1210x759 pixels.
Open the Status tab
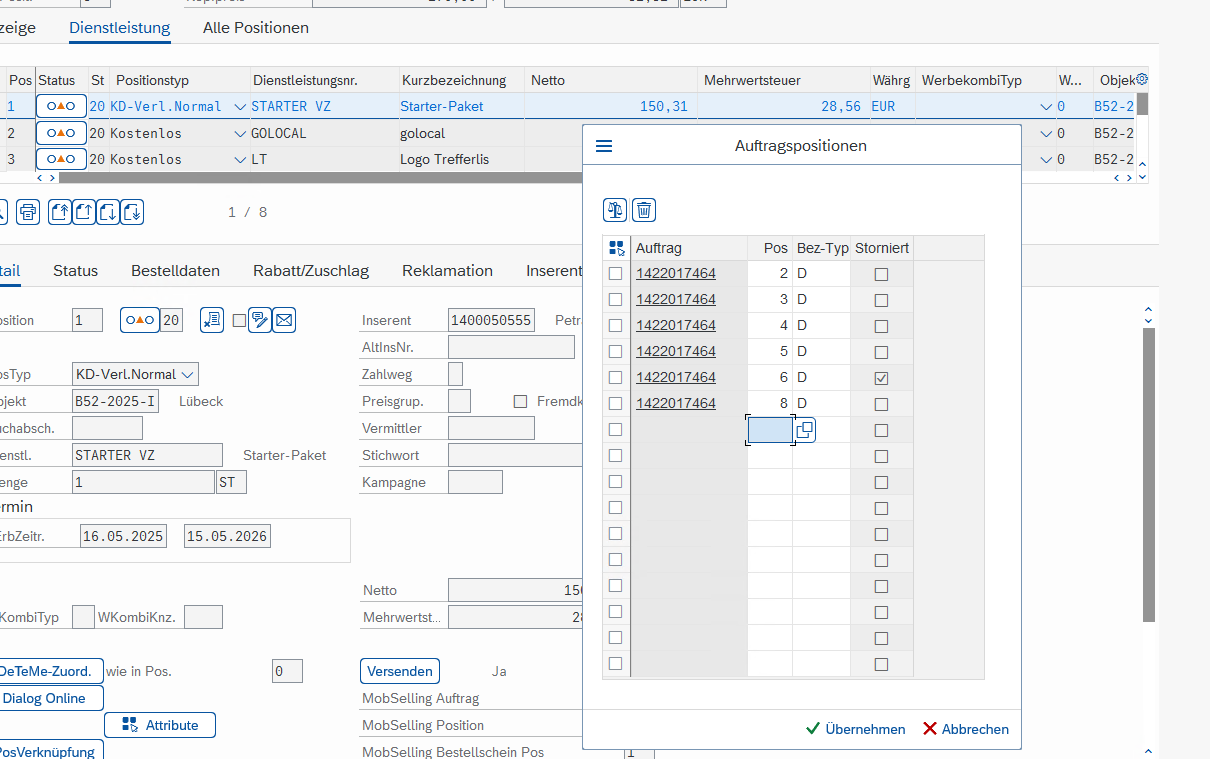pyautogui.click(x=76, y=271)
